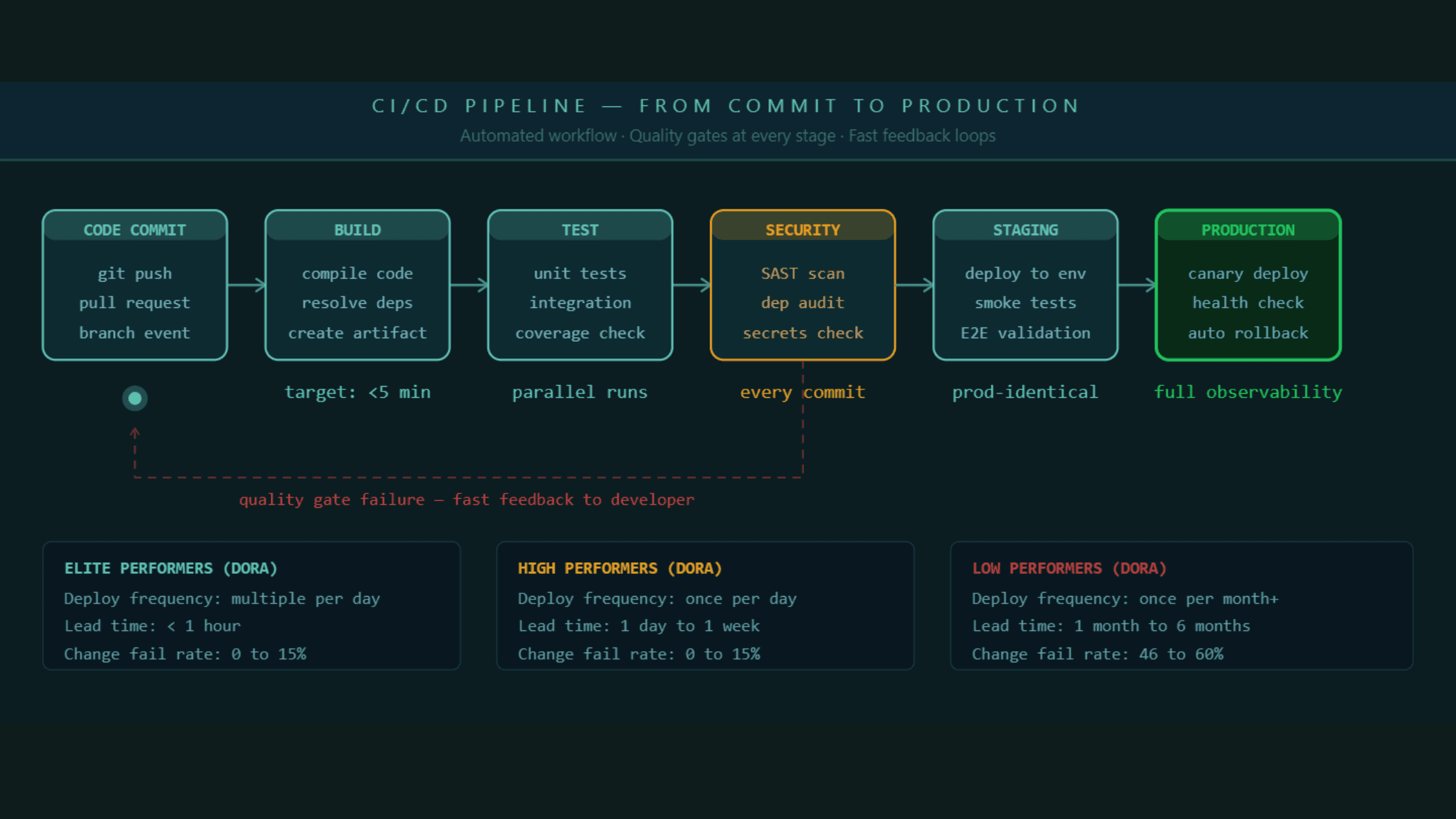The image size is (1456, 819).
Task: Click the CI/CD Pipeline title heading
Action: tap(727, 105)
